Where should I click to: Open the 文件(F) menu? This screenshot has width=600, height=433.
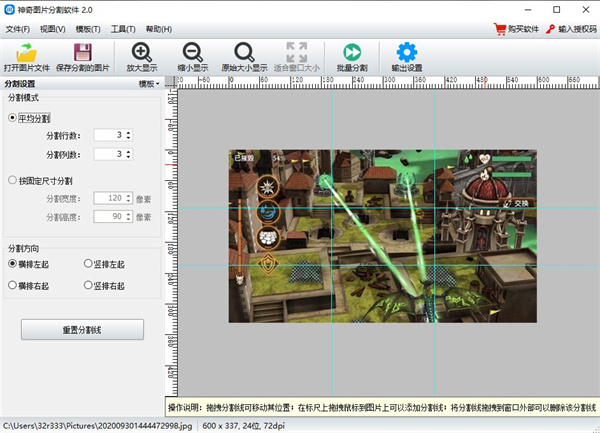pos(18,29)
